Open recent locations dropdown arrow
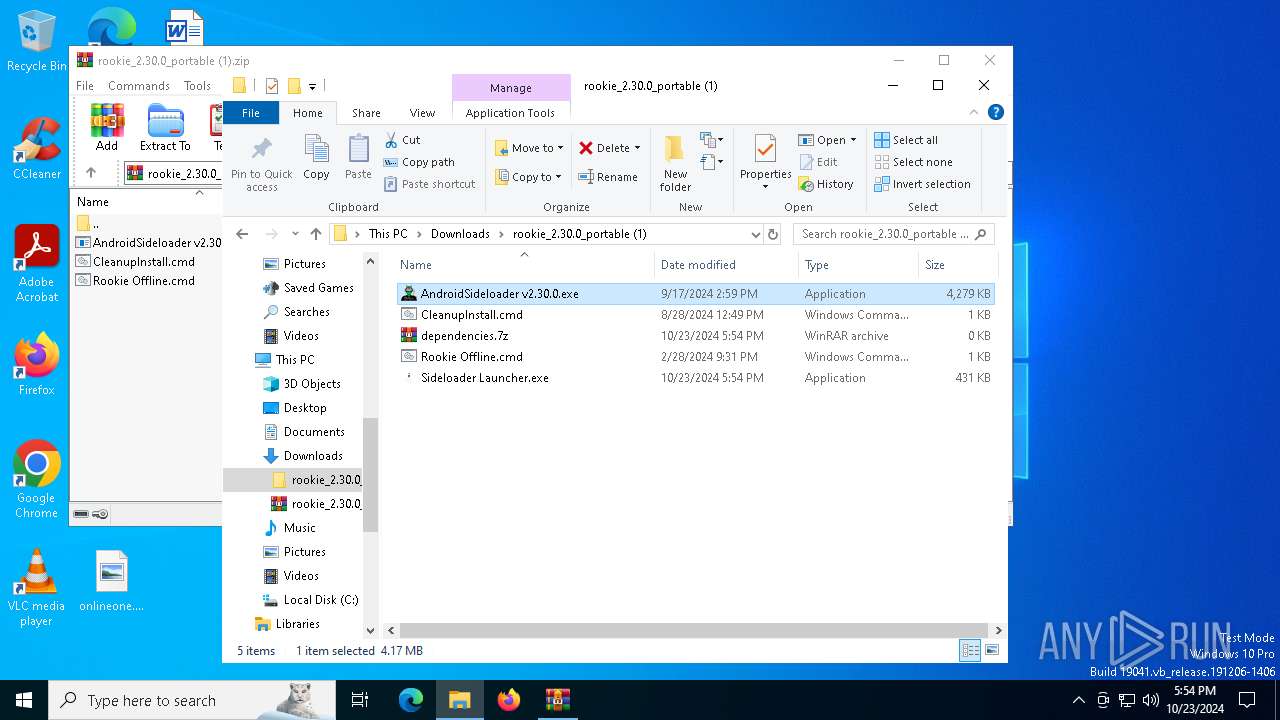Image resolution: width=1280 pixels, height=720 pixels. coord(295,234)
